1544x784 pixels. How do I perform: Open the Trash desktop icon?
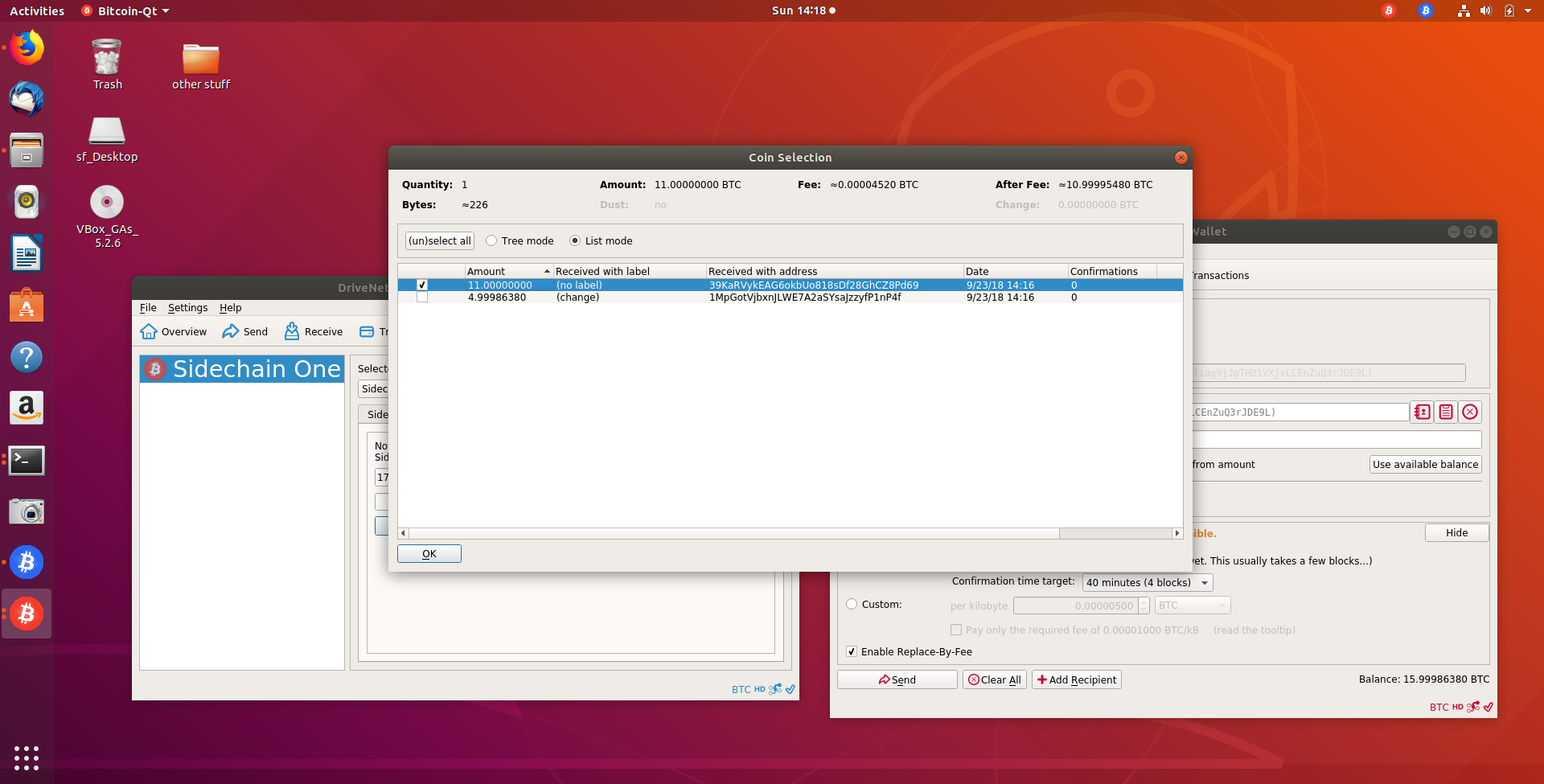[x=107, y=64]
